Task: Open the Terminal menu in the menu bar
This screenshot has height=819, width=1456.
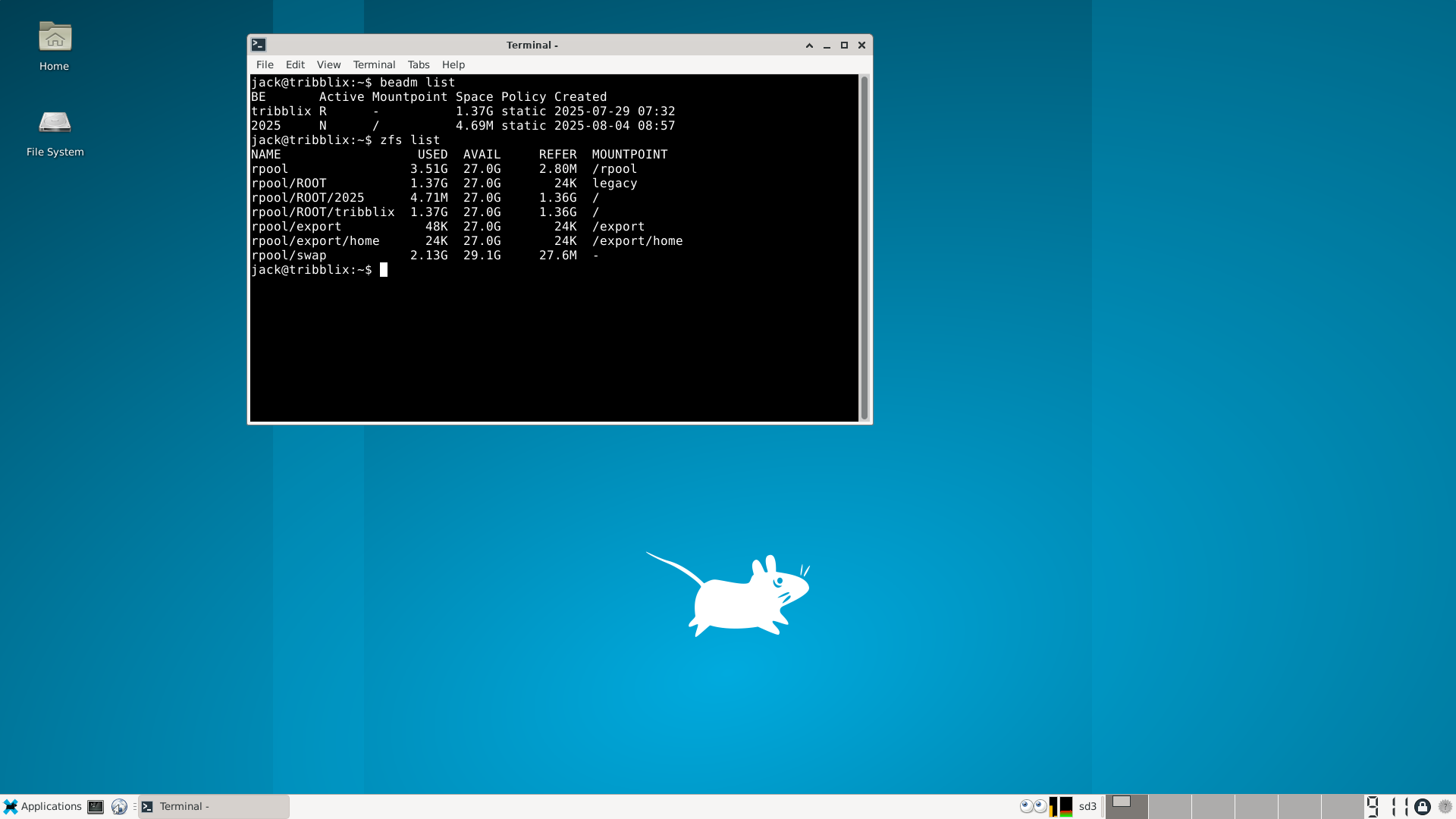Action: click(x=374, y=64)
